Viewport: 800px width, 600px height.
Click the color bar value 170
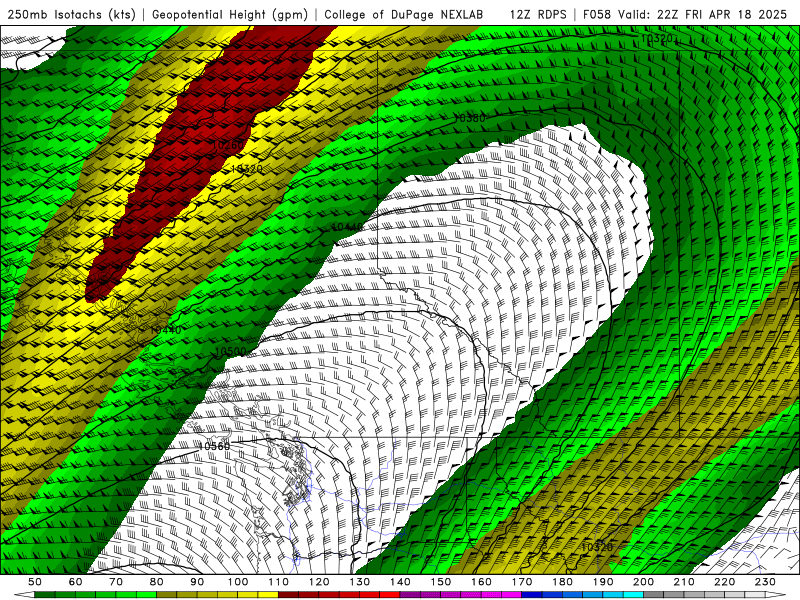pos(522,582)
